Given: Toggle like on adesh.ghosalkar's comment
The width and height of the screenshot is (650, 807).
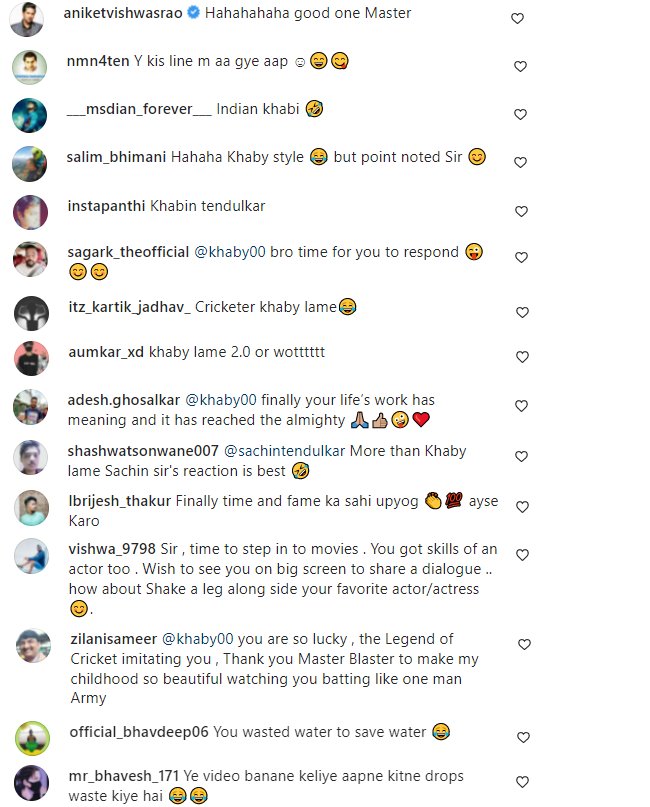Looking at the screenshot, I should 520,406.
